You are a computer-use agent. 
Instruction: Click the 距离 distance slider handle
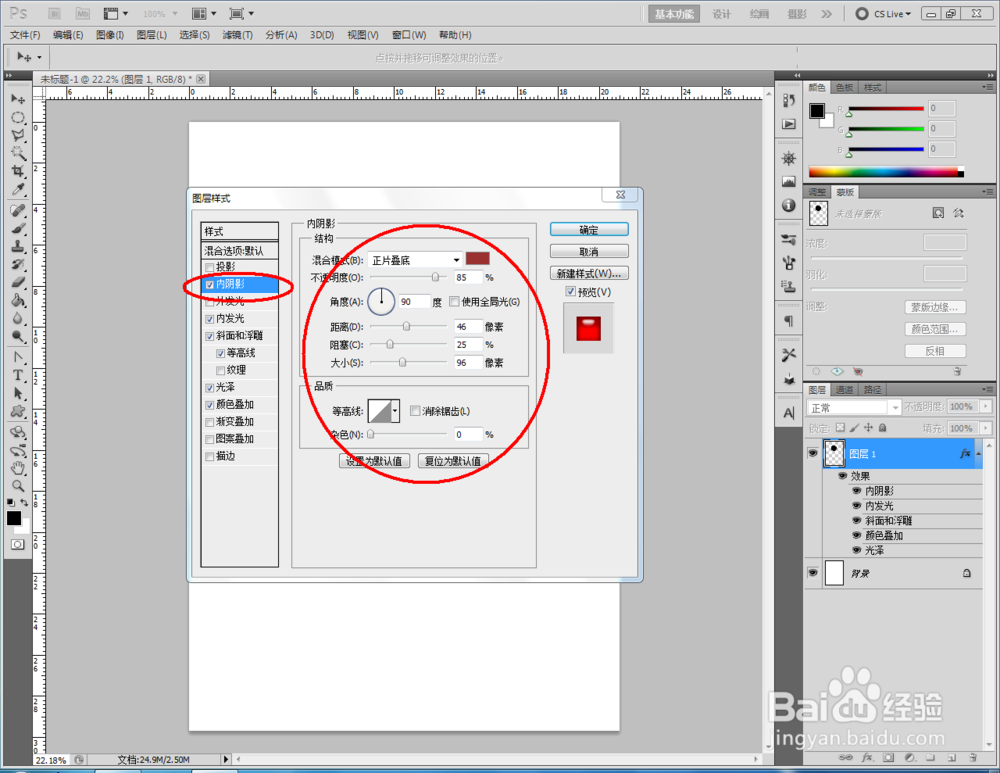point(406,327)
